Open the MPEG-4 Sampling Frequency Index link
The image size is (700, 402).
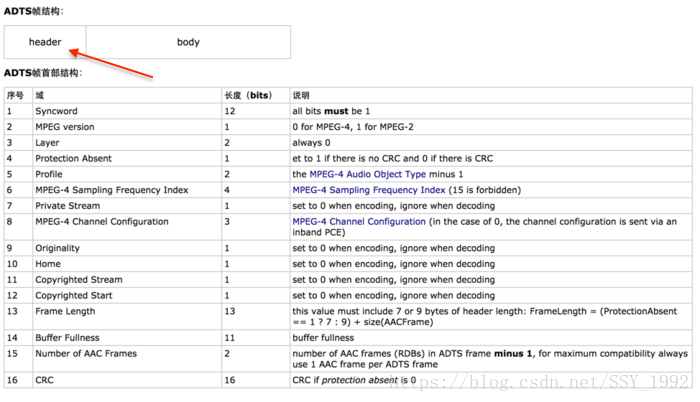pos(369,190)
